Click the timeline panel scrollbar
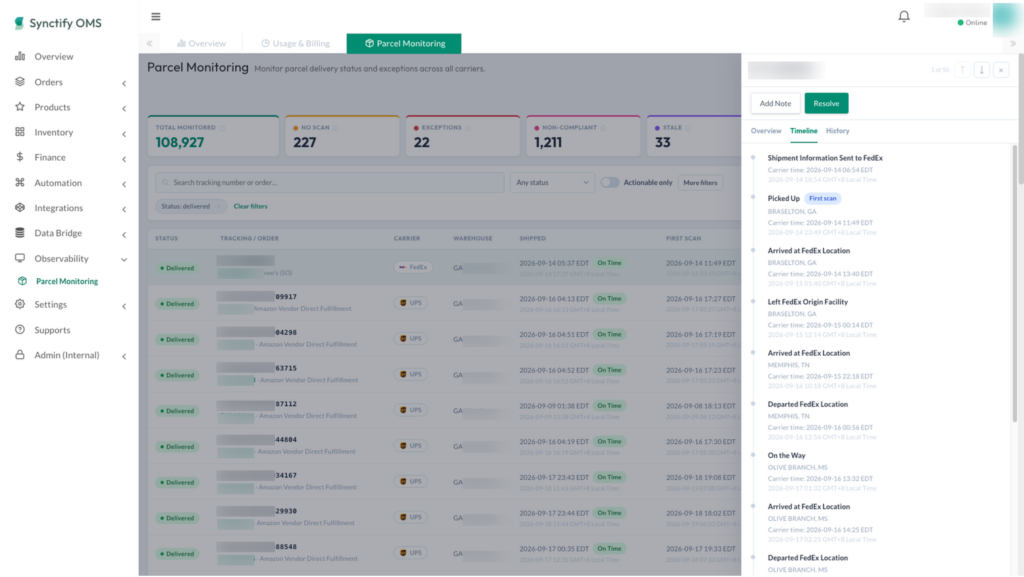 (1014, 282)
